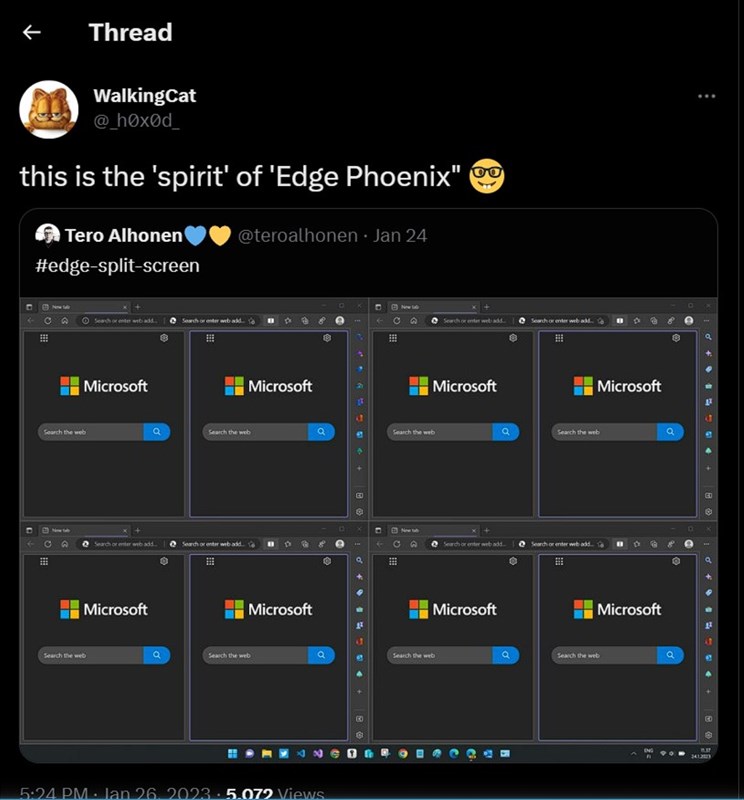
Task: Click the #edge-split-screen hashtag
Action: (117, 265)
